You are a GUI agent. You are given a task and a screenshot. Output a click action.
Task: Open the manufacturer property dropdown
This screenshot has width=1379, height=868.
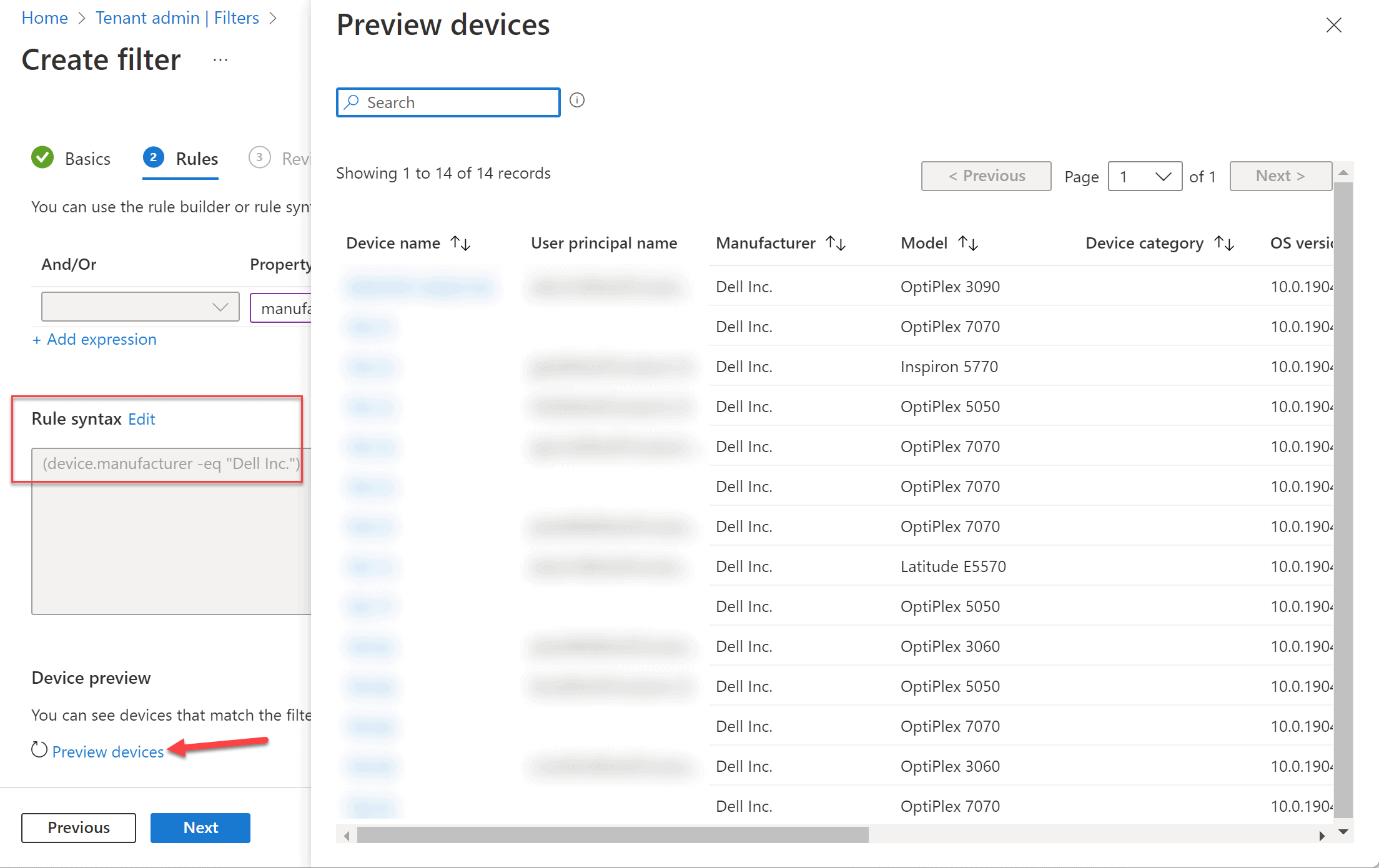[x=281, y=308]
